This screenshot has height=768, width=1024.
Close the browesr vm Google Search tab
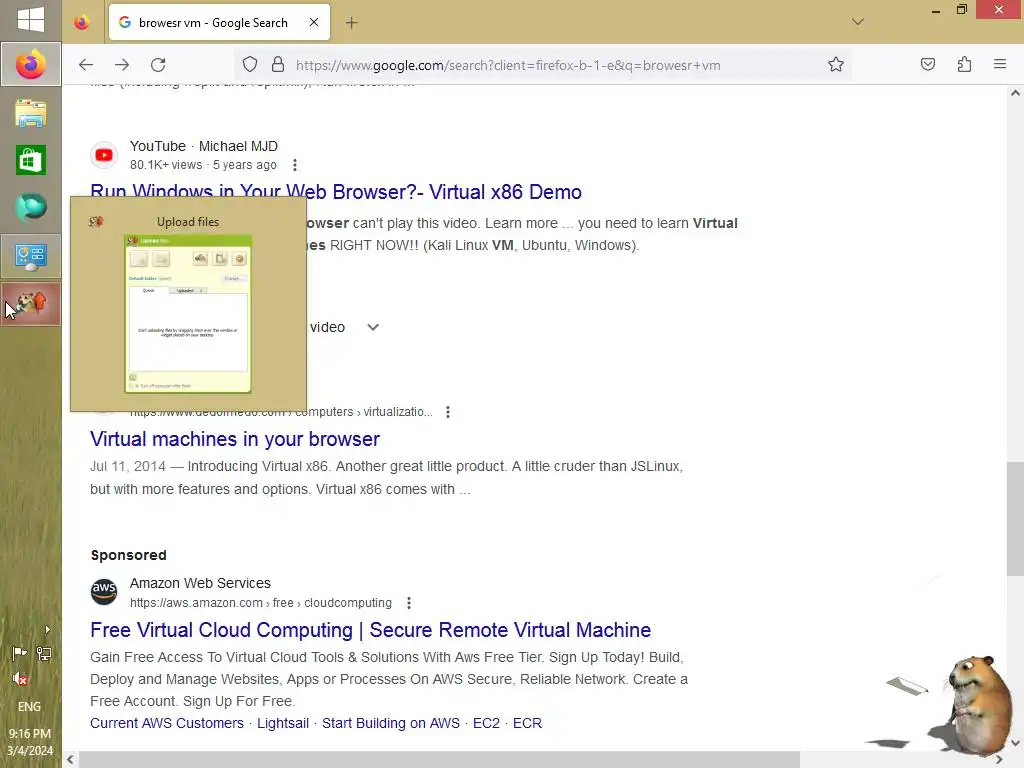314,22
